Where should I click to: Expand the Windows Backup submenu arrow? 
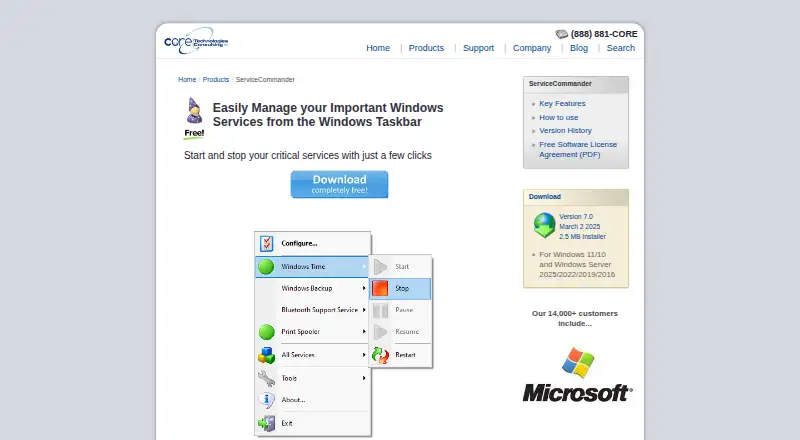364,288
